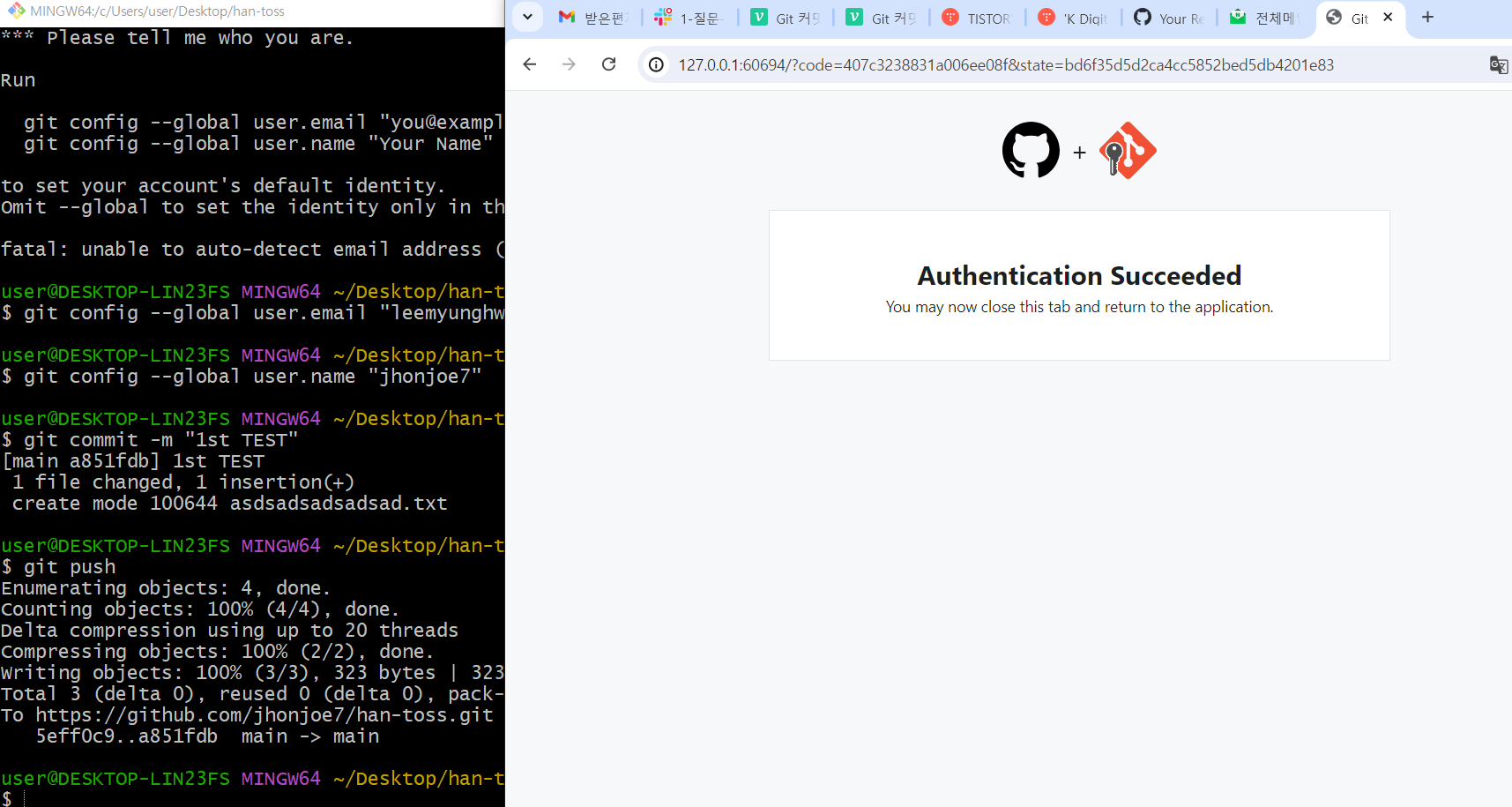Click the 'git config --global user.name "jhonjoe7"' line
The height and width of the screenshot is (807, 1512).
pyautogui.click(x=242, y=376)
